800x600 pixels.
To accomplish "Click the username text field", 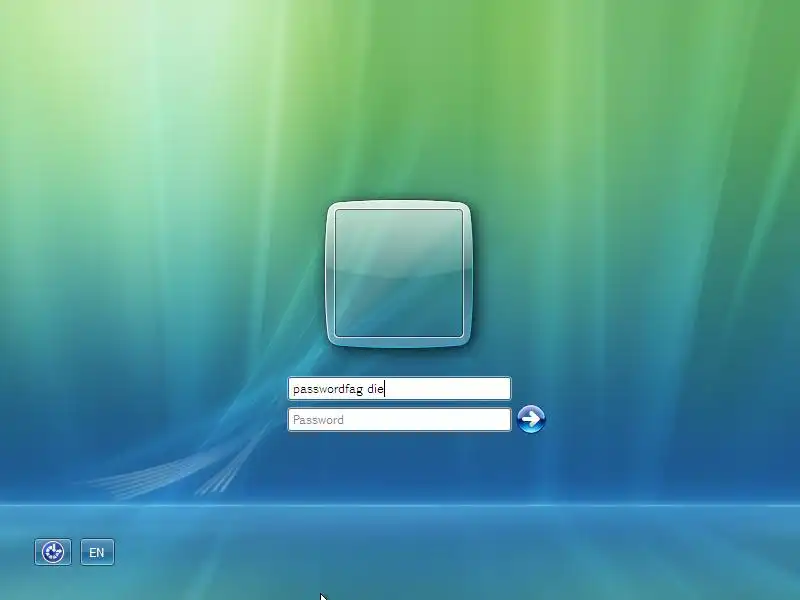I will point(399,389).
